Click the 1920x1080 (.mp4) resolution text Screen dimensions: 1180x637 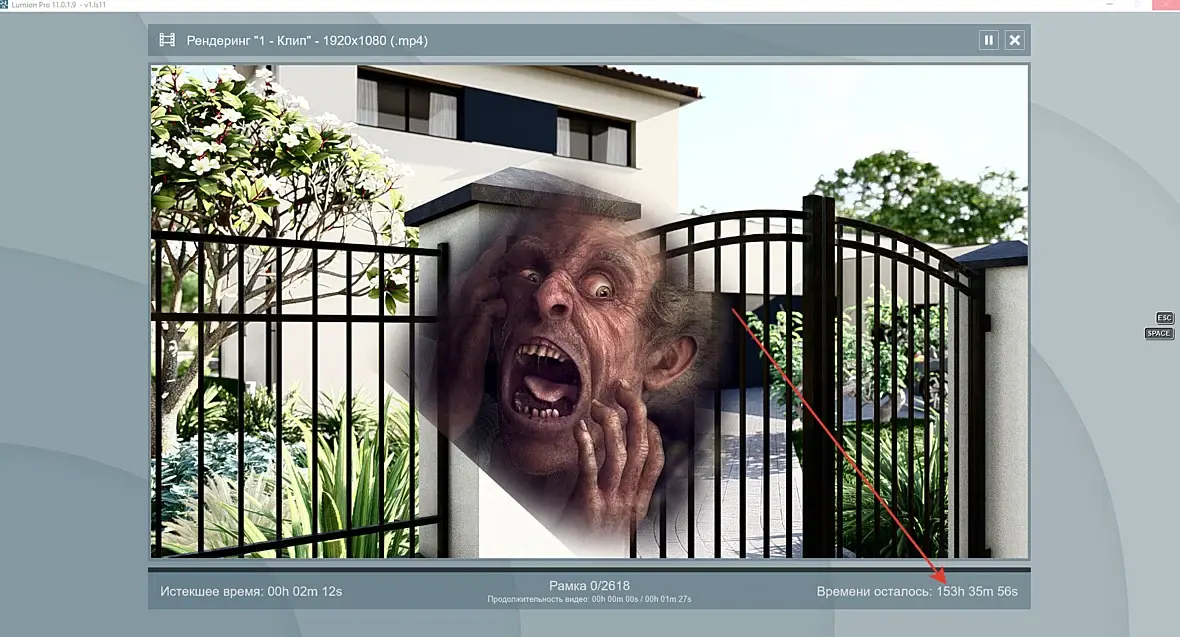tap(376, 41)
